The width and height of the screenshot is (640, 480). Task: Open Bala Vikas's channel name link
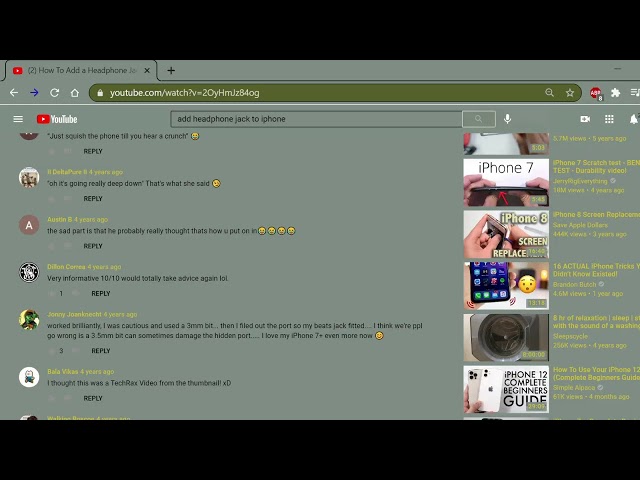coord(62,372)
